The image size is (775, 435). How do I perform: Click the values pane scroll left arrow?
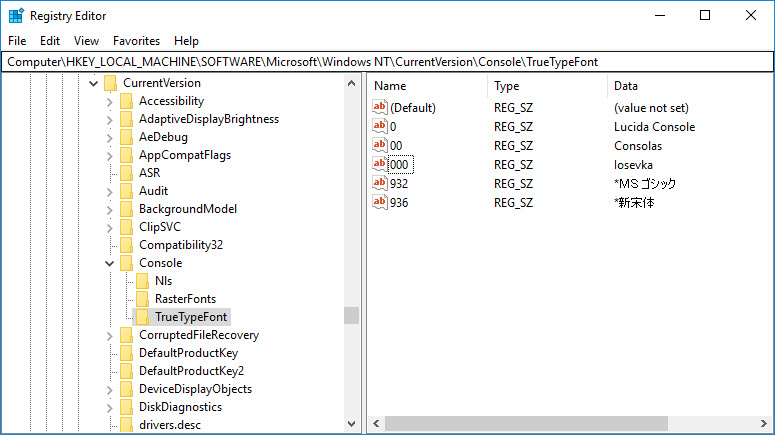click(x=376, y=424)
